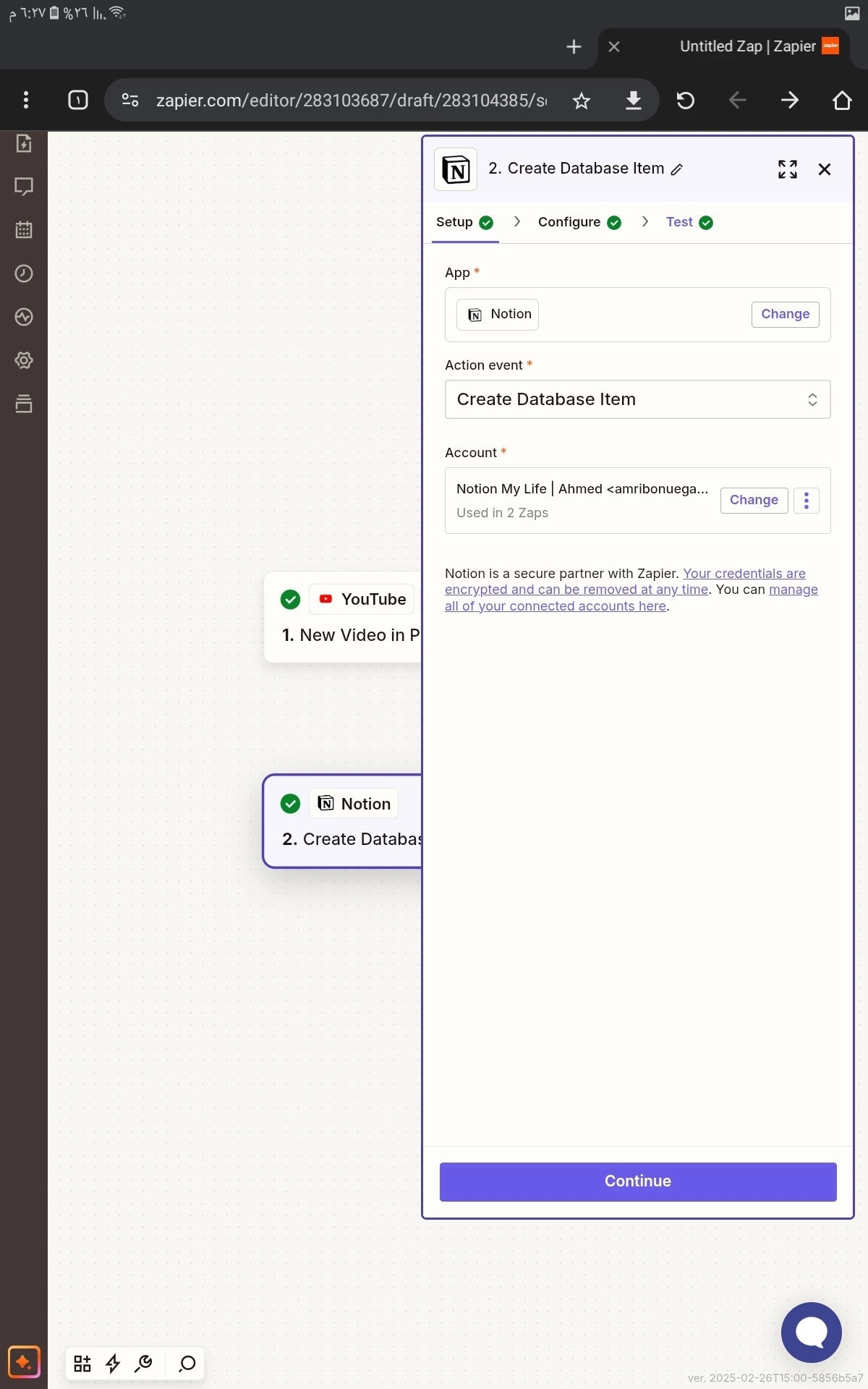Screen dimensions: 868x1389
Task: Click the wrench tool icon in the bottom toolbar
Action: pos(143,1364)
